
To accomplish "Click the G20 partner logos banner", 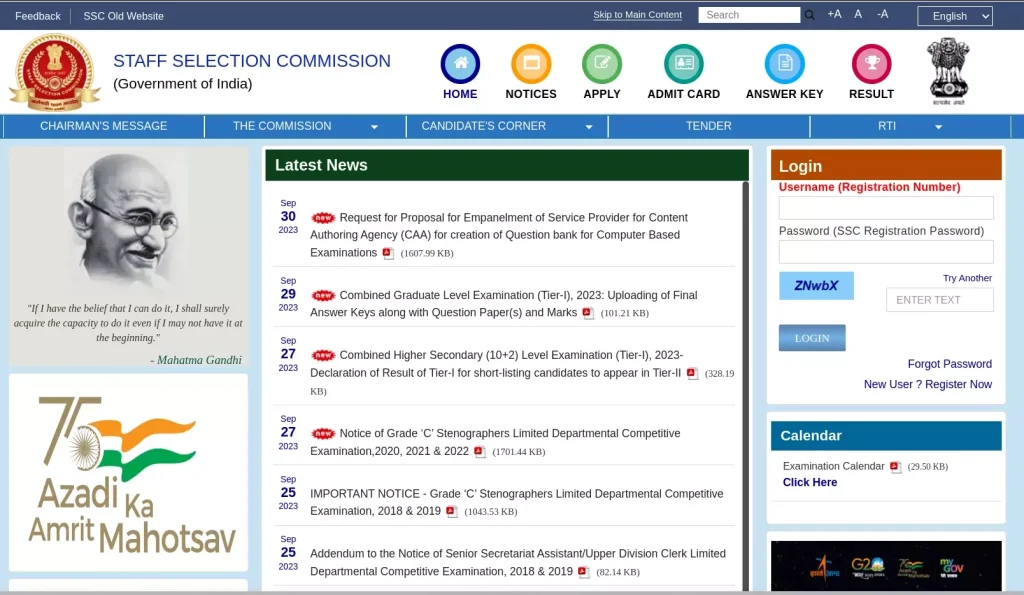I will pos(886,566).
